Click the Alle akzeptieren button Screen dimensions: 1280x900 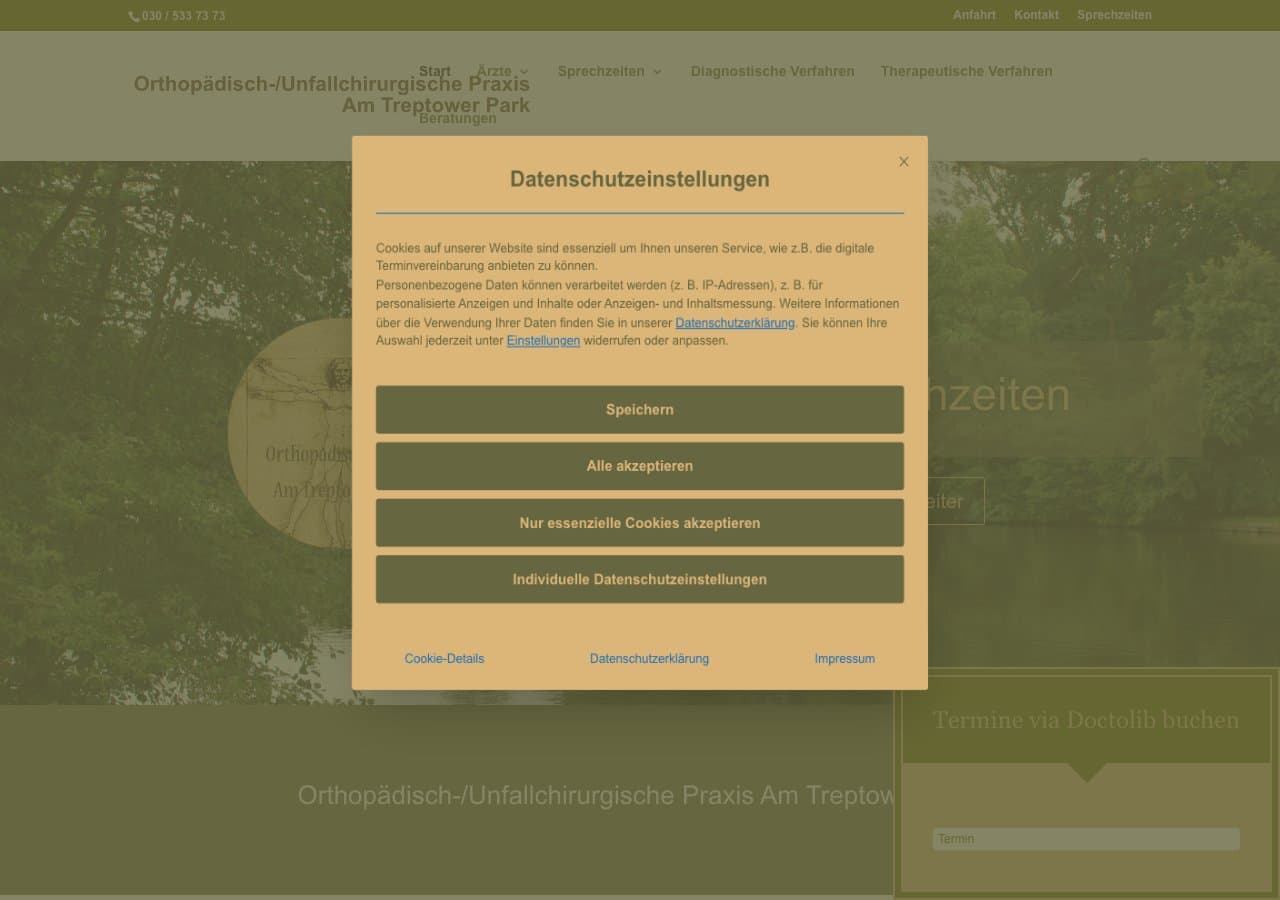pyautogui.click(x=639, y=466)
